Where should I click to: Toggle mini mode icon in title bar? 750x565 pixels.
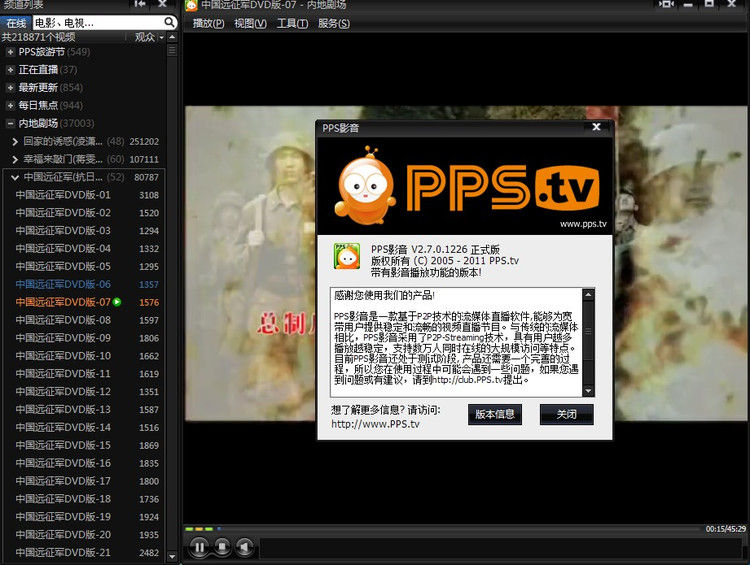coord(666,4)
